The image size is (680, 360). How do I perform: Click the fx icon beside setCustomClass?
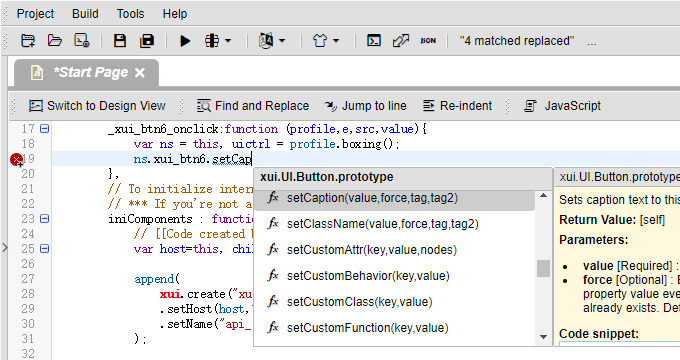273,301
